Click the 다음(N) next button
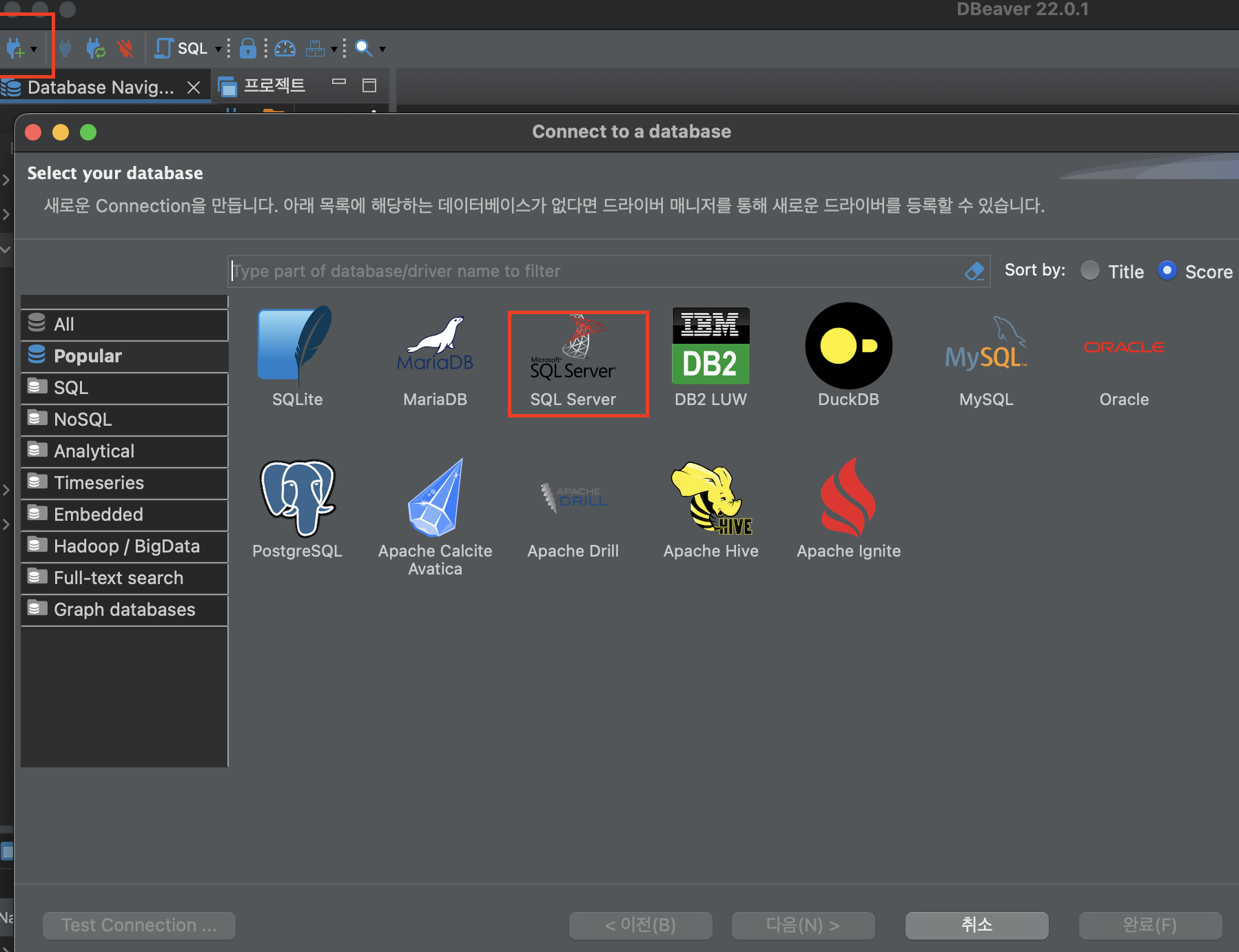This screenshot has width=1239, height=952. [x=803, y=925]
